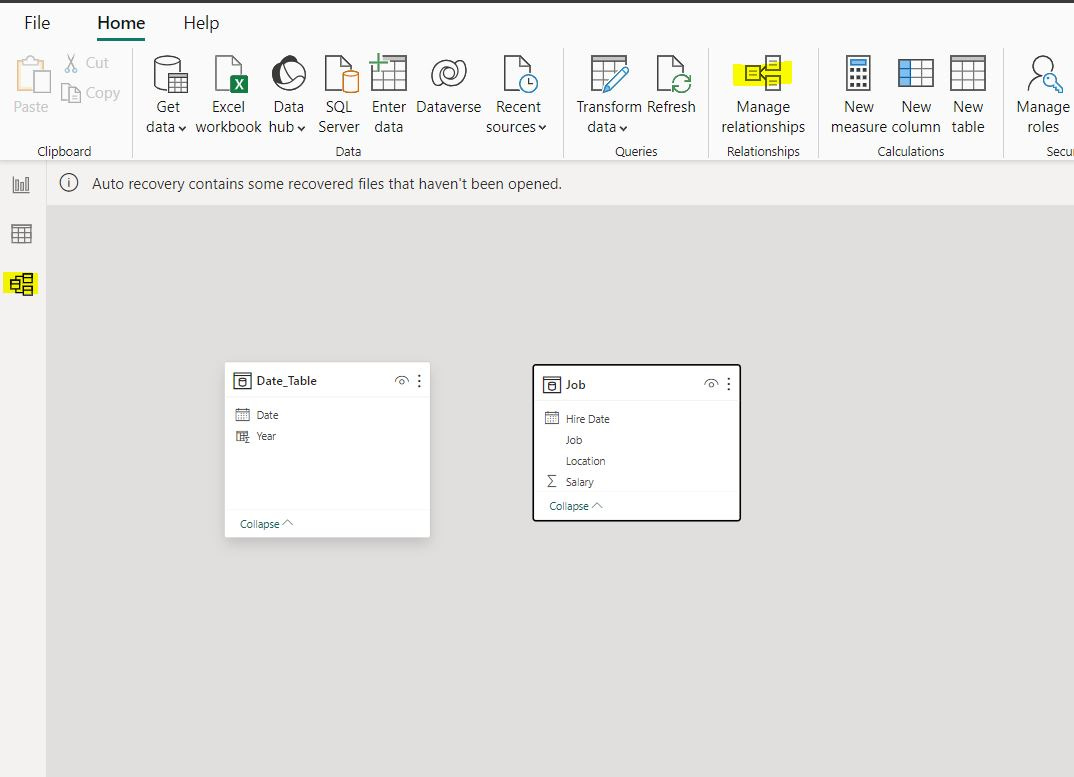Screen dimensions: 1074x777
Task: Expand the Get data dropdown arrow
Action: [182, 128]
